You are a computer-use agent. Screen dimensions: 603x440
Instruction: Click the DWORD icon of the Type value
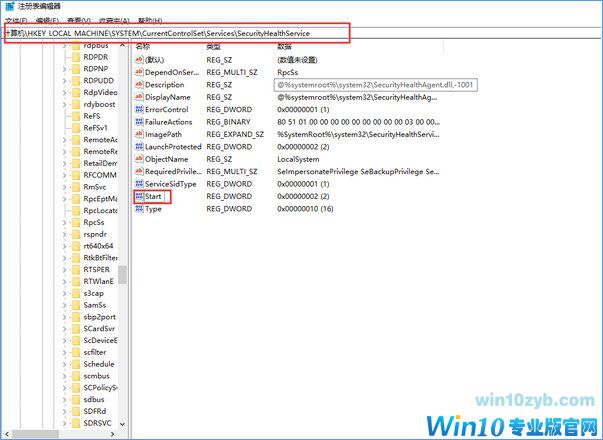click(139, 208)
